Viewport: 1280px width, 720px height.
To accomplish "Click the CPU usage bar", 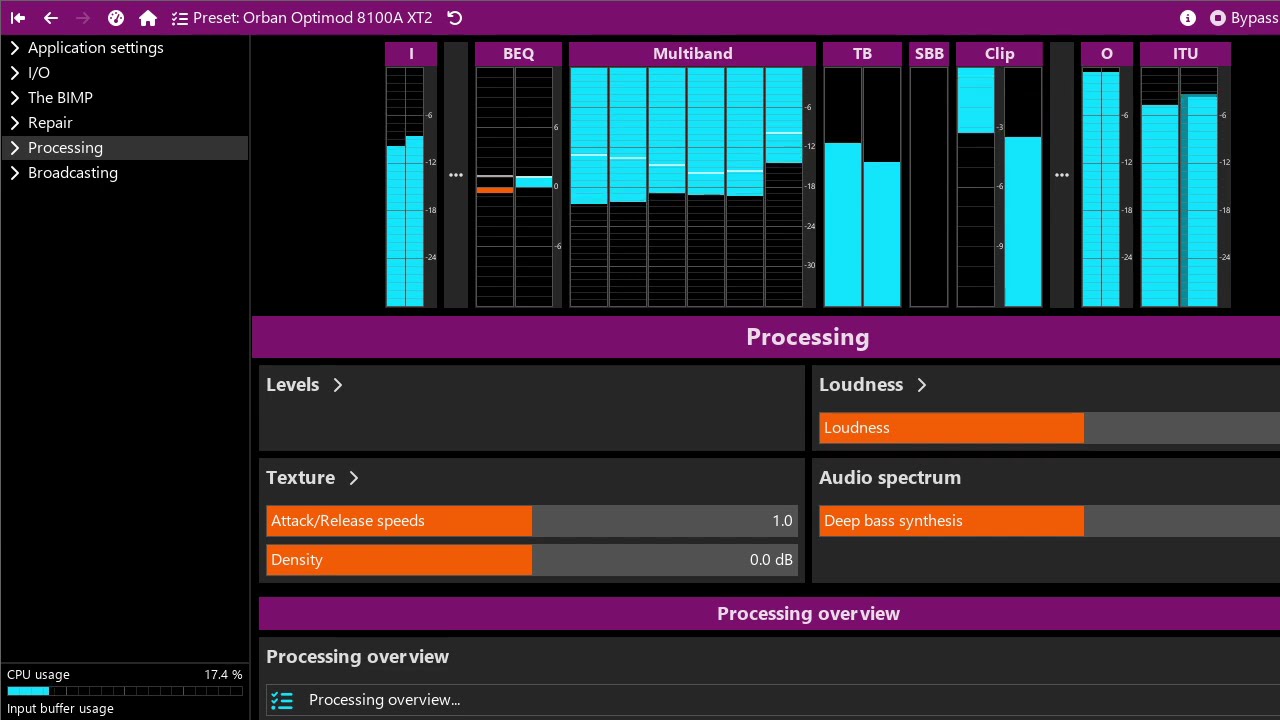I will point(124,691).
